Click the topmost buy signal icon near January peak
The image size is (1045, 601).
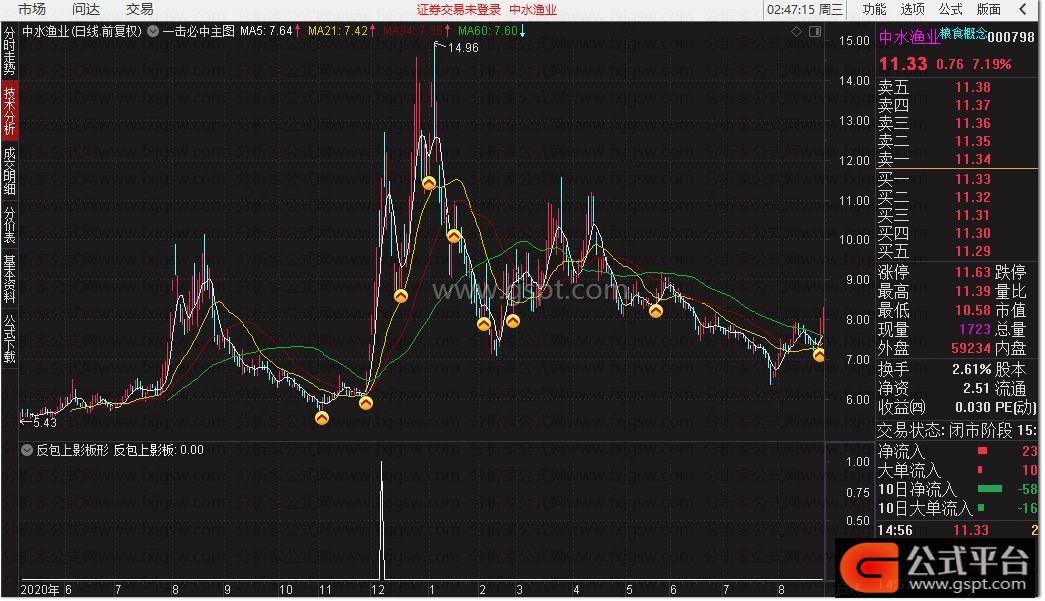click(429, 183)
